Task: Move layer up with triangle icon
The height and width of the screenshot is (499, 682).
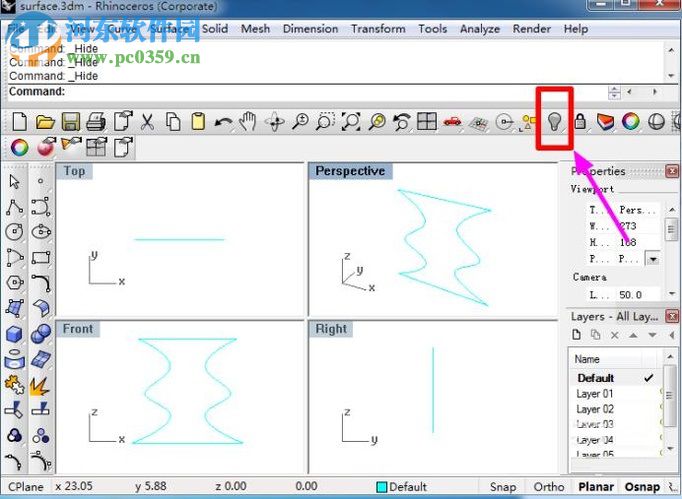Action: click(x=633, y=335)
